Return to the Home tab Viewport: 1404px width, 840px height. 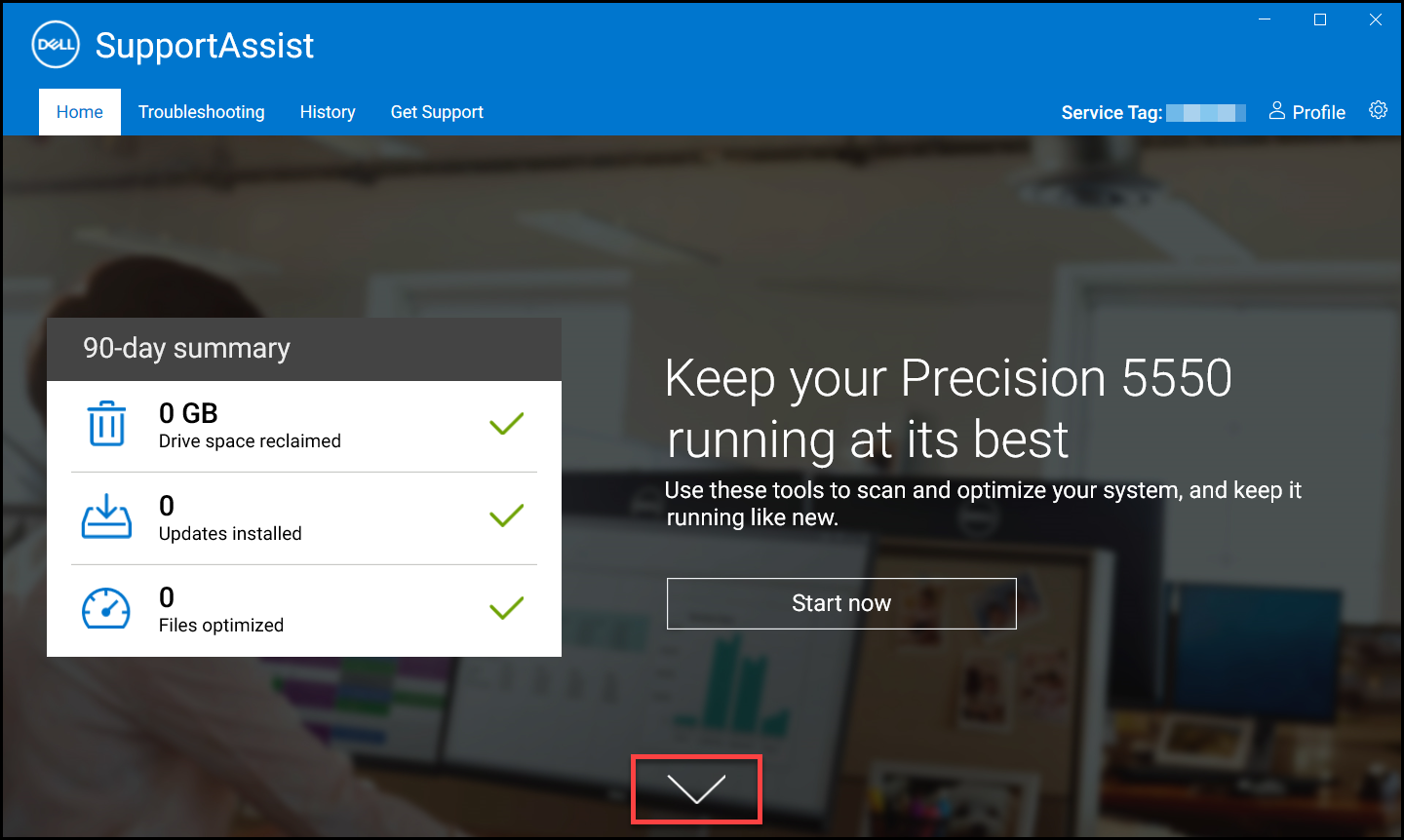coord(79,111)
